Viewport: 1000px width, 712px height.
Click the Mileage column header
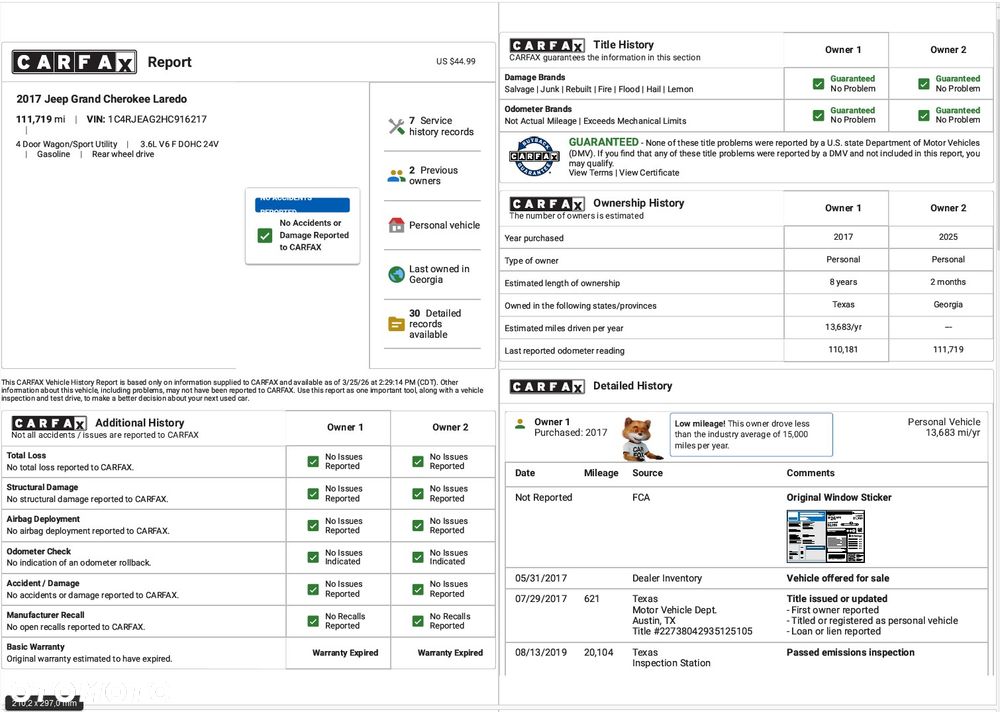601,473
